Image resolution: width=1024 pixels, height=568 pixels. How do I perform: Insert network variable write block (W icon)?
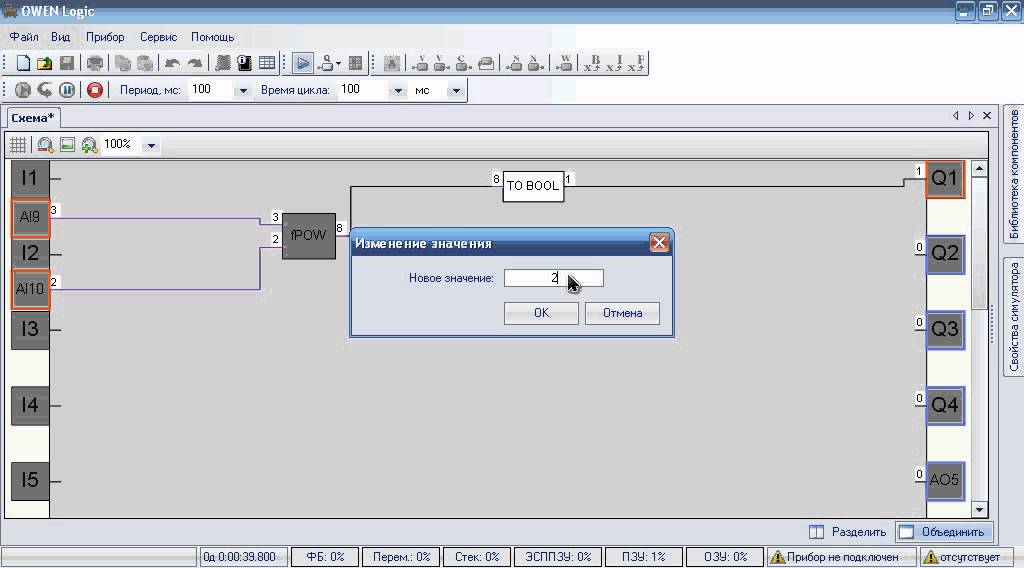point(564,63)
